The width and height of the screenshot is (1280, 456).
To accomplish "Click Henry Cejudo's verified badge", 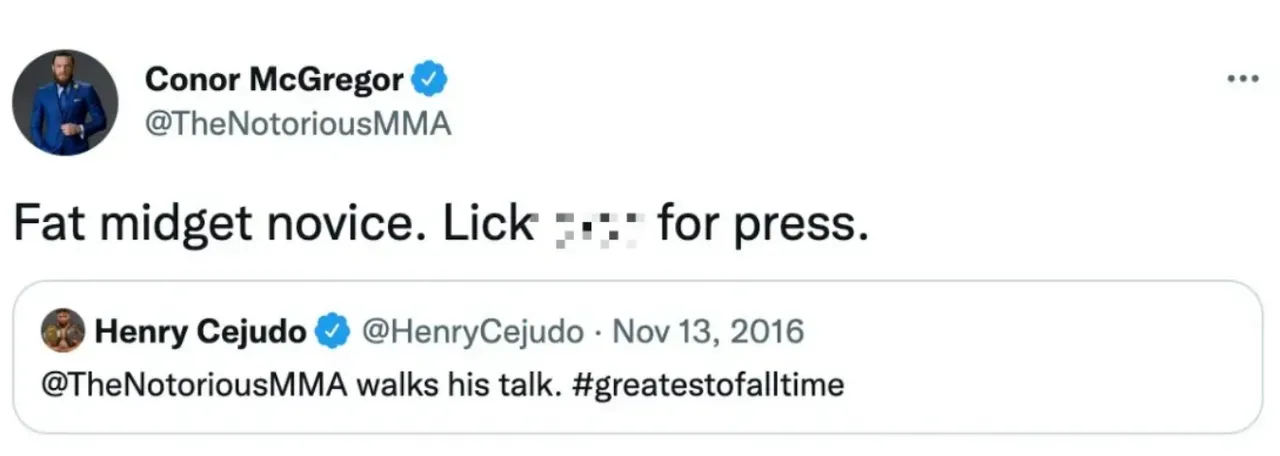I will 333,331.
